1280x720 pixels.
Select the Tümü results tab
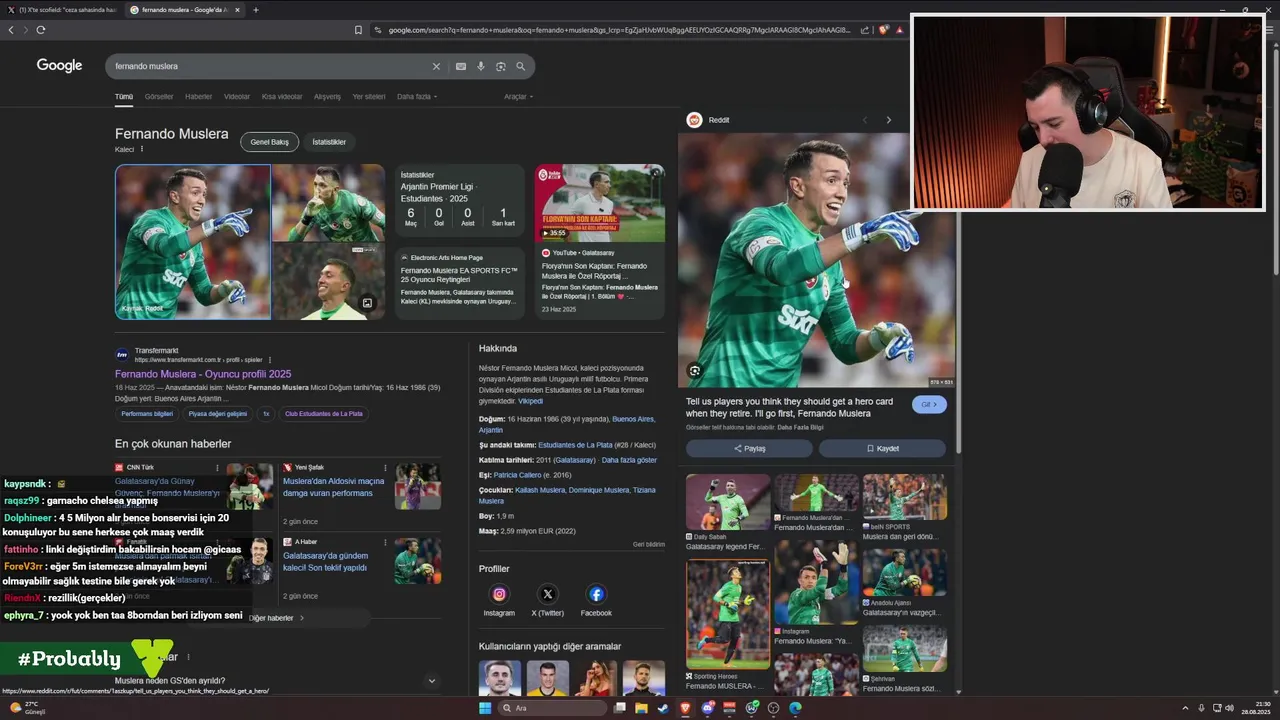123,97
